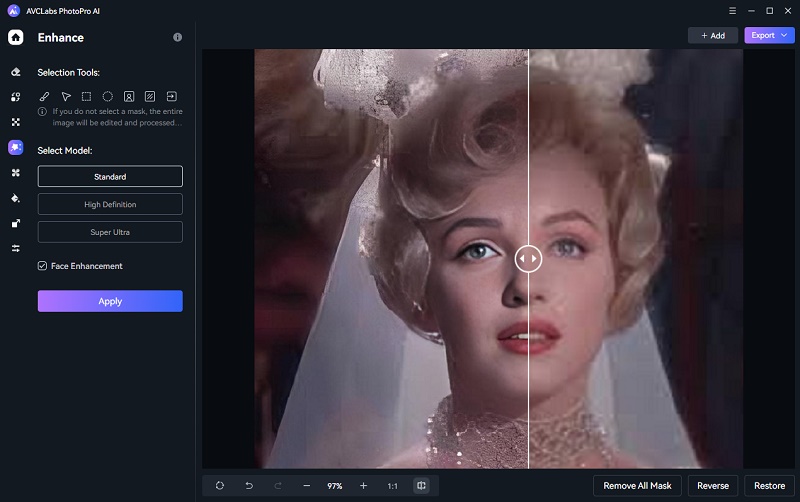Click the mask hint info icon
The height and width of the screenshot is (502, 800).
[42, 111]
